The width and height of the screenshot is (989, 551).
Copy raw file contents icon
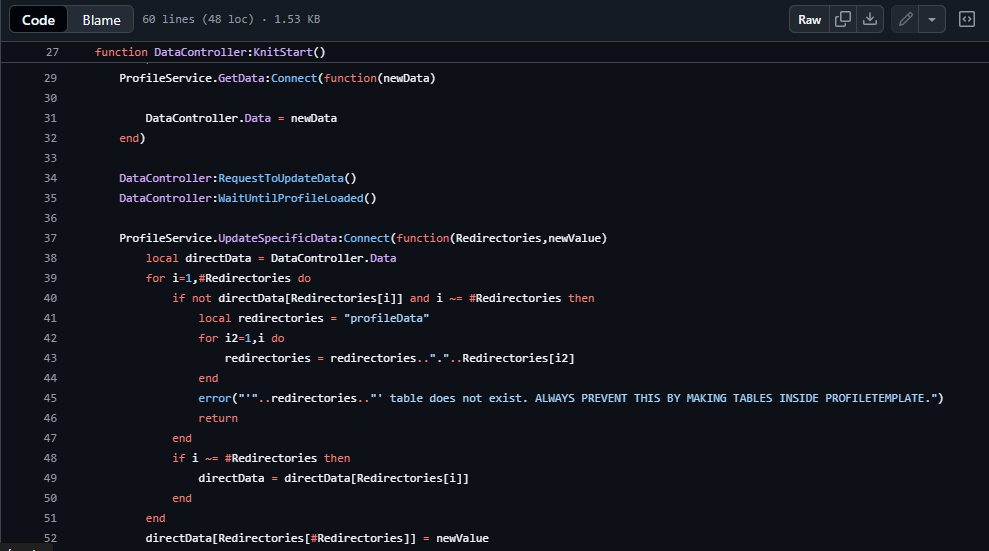843,20
